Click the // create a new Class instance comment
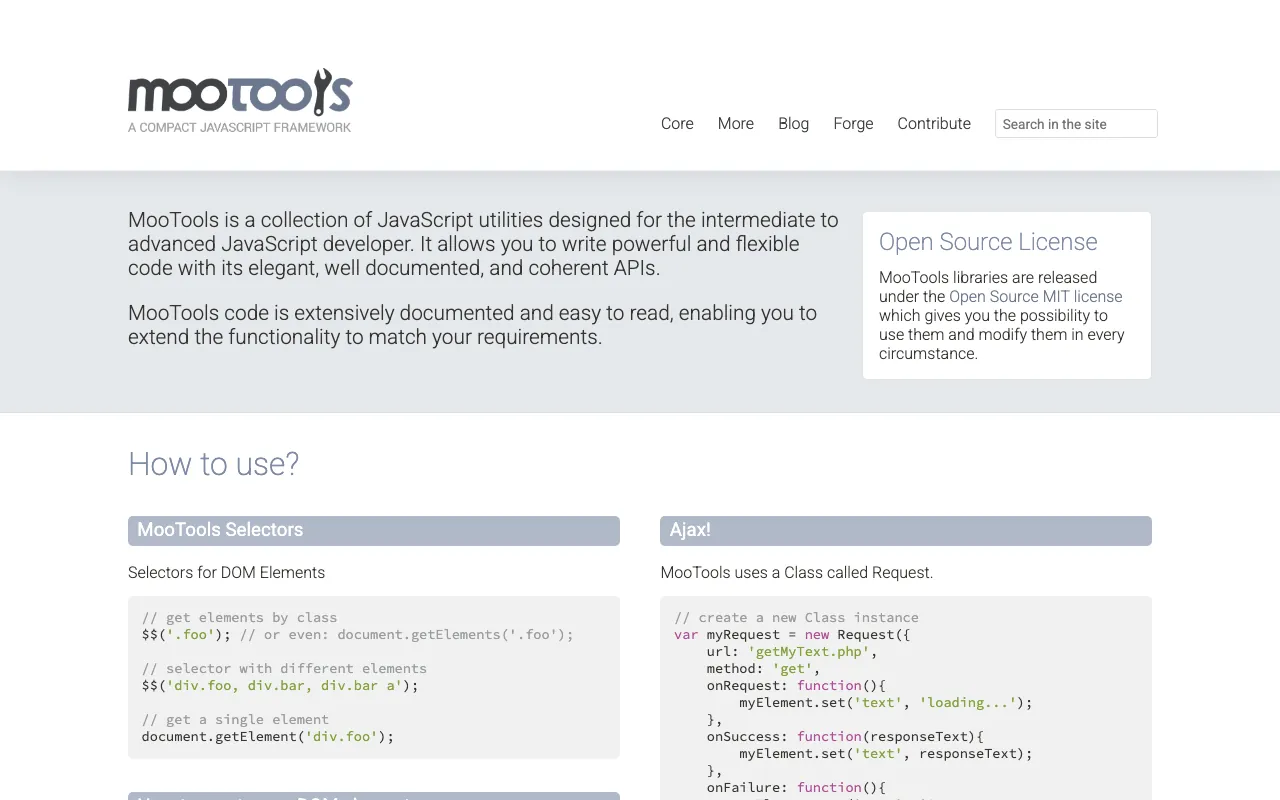 pos(797,618)
